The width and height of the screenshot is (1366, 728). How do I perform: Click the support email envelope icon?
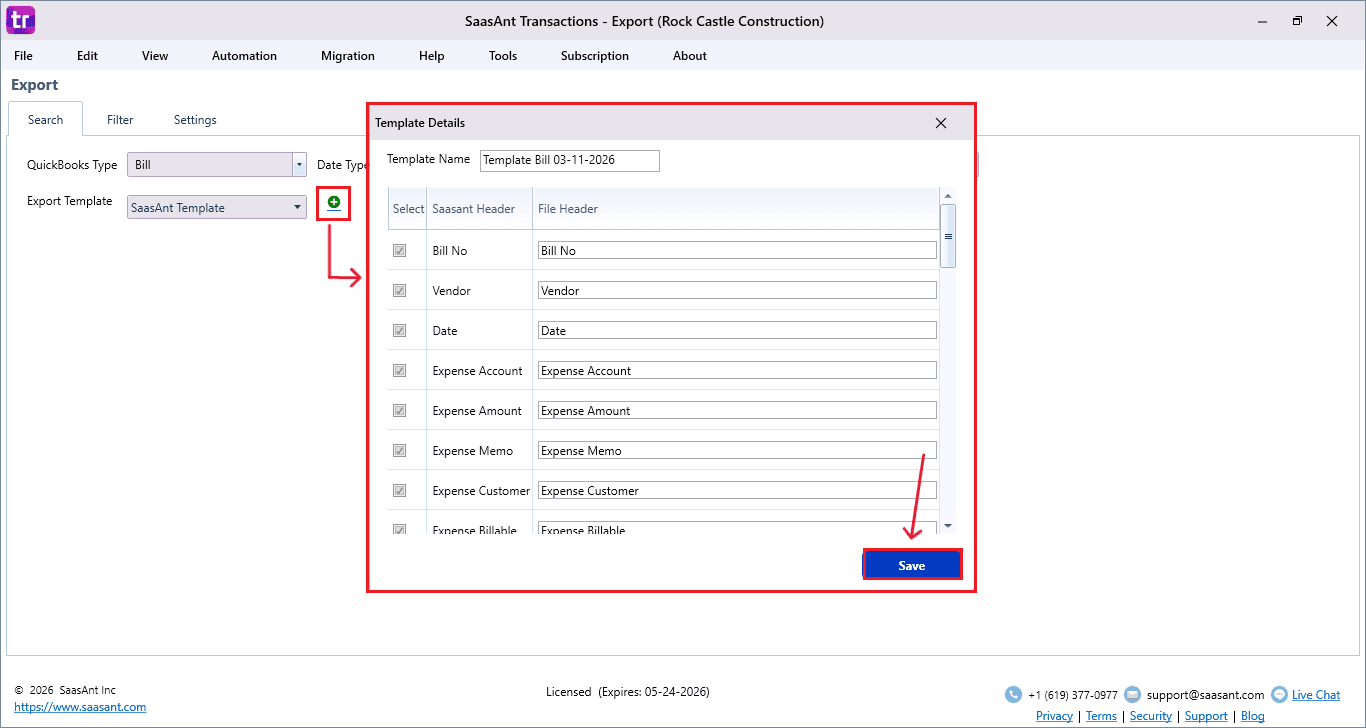[x=1132, y=694]
